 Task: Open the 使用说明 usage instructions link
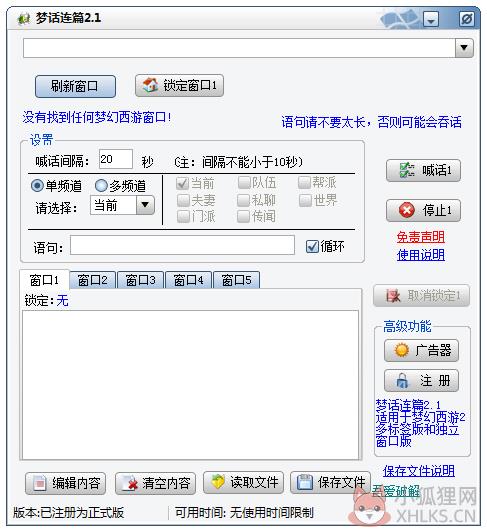[x=420, y=254]
